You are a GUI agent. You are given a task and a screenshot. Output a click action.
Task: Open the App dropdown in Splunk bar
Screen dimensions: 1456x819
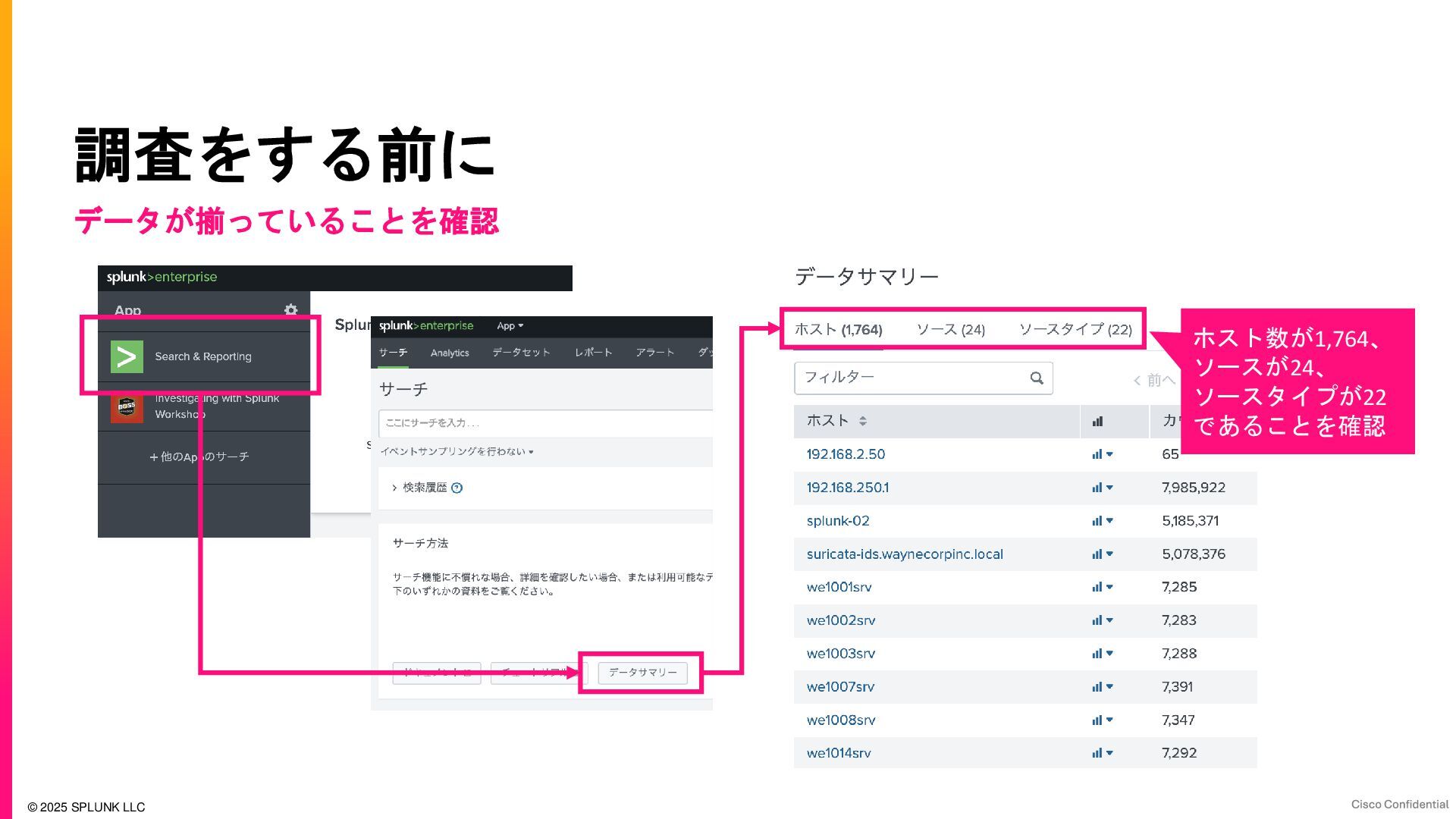click(510, 326)
